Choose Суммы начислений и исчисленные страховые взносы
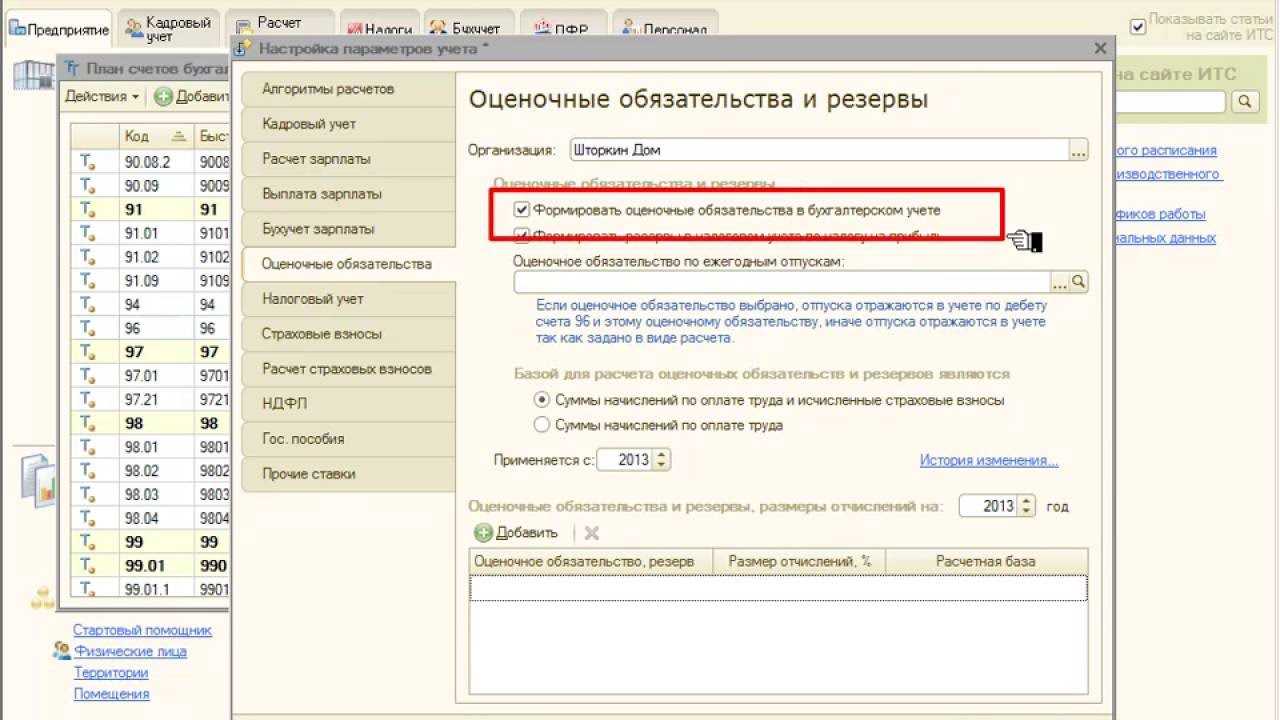This screenshot has height=720, width=1280. 542,400
